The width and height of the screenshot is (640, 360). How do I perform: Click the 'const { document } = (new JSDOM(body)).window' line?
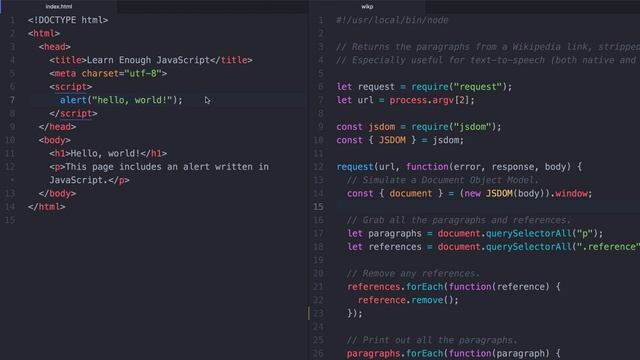click(x=469, y=193)
